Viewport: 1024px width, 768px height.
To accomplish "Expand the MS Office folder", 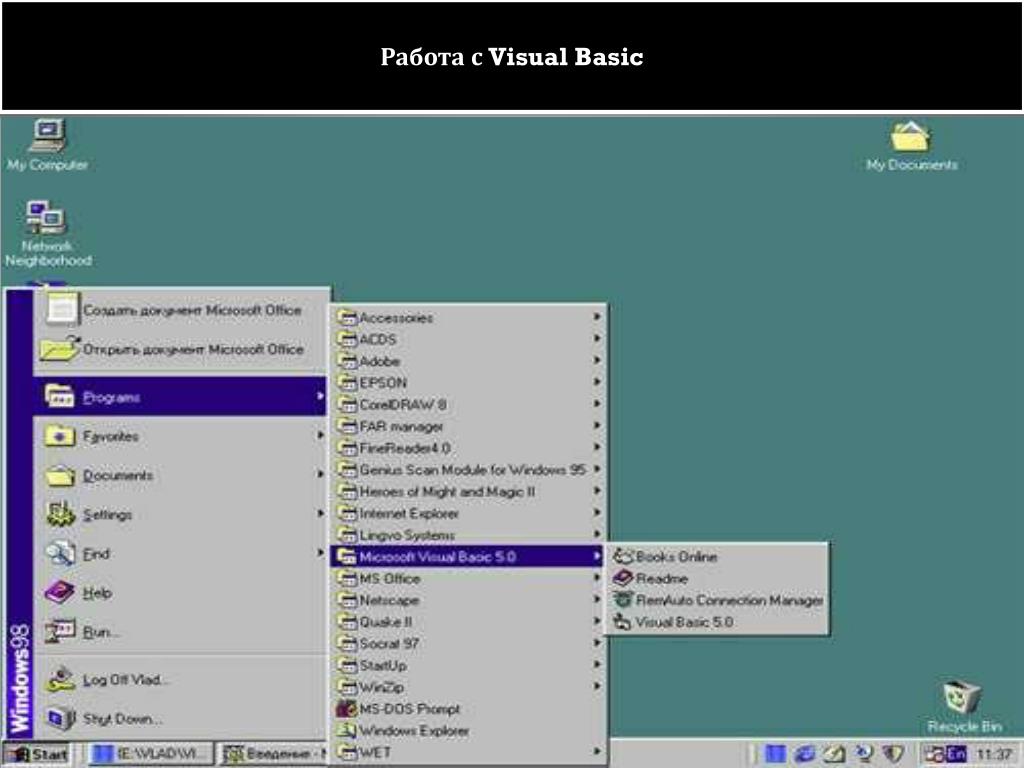I will tap(468, 579).
